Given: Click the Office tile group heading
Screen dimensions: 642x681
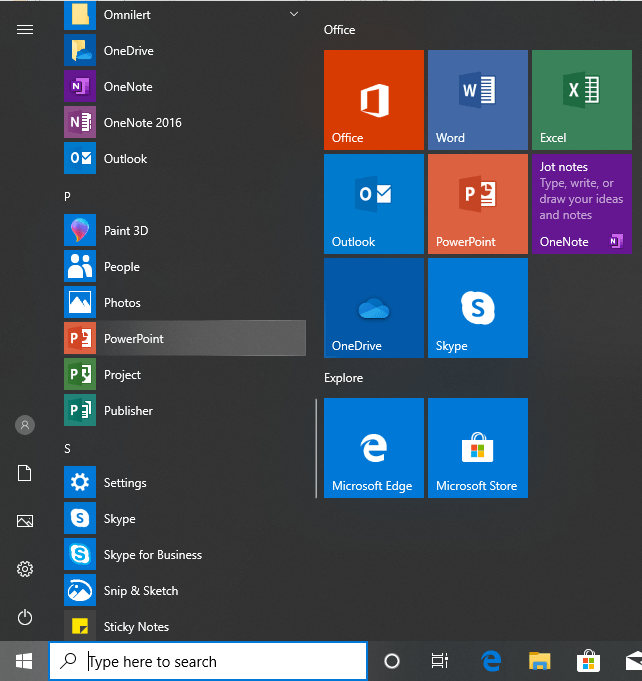Looking at the screenshot, I should [x=339, y=30].
